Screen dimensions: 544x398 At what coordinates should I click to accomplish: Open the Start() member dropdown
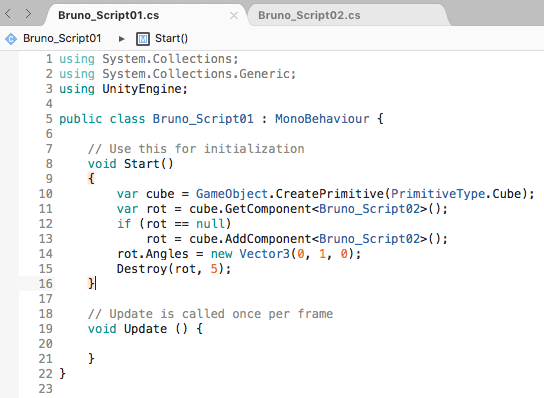(x=171, y=38)
